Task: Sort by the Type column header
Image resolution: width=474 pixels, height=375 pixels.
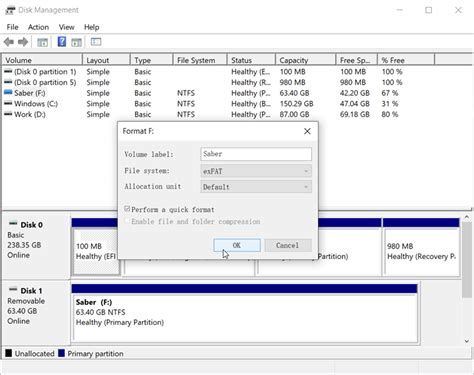Action: pos(152,60)
